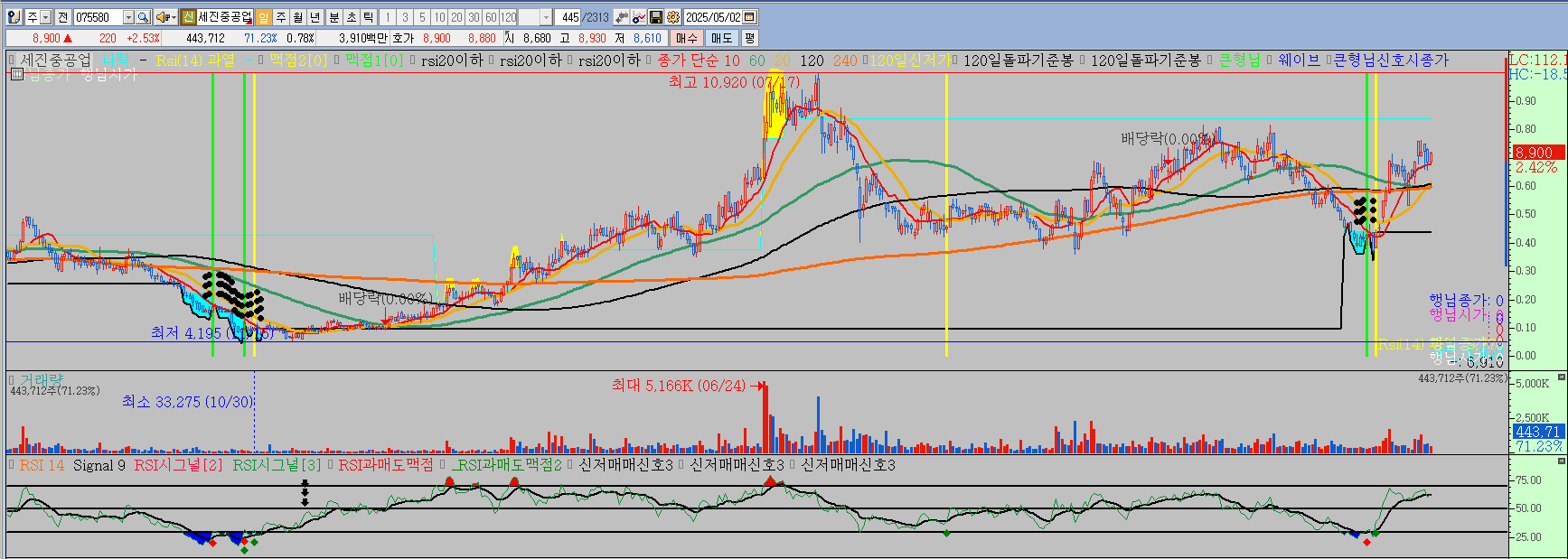Click the 호가 ask price 8,900
Viewport: 1568px width, 559px height.
(437, 38)
